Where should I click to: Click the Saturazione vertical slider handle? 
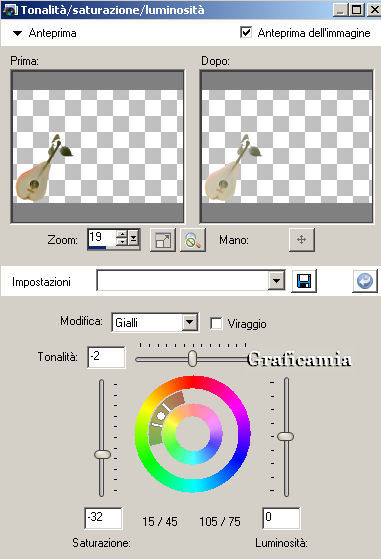(102, 454)
